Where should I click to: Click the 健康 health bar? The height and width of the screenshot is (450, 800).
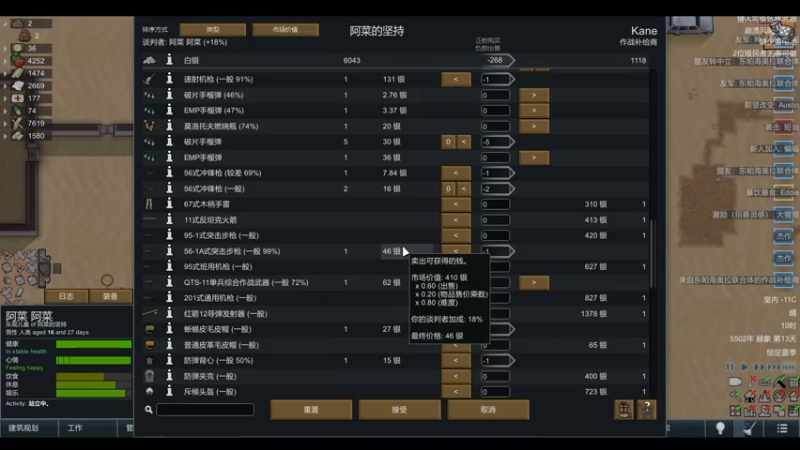pos(94,344)
